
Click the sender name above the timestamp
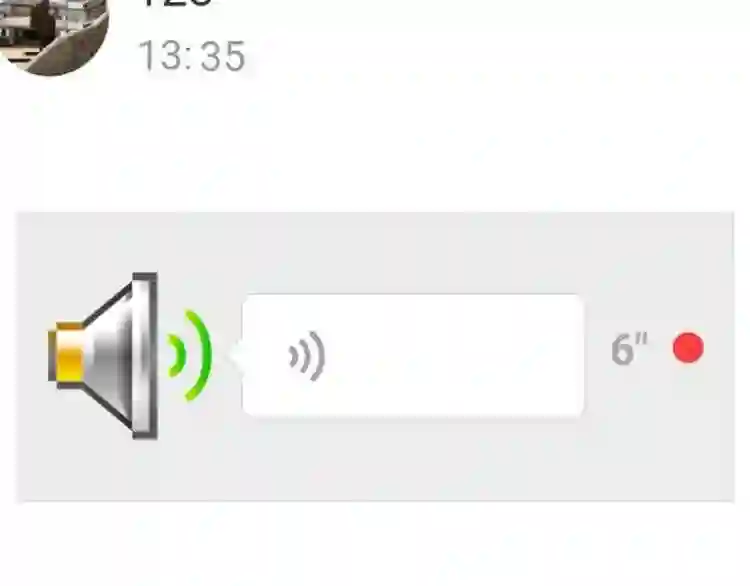point(177,3)
